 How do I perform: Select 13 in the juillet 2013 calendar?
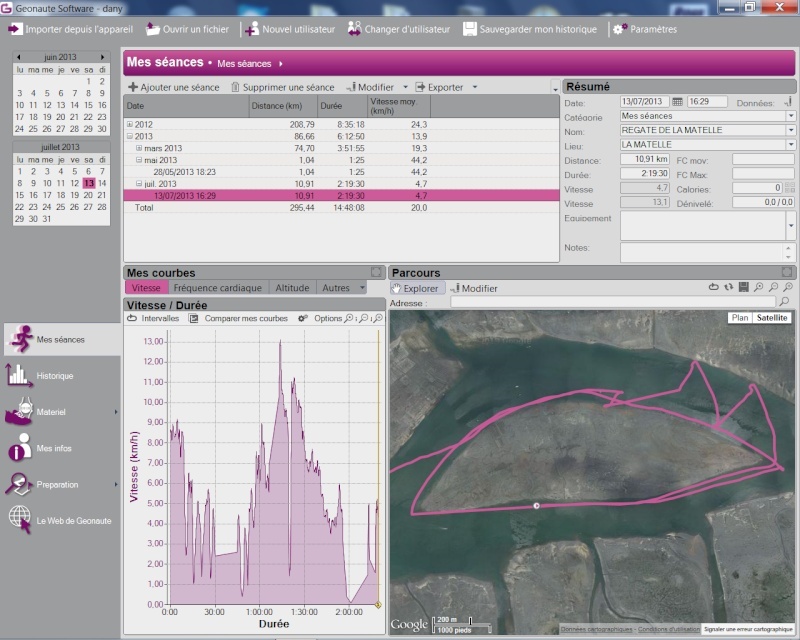[x=89, y=183]
